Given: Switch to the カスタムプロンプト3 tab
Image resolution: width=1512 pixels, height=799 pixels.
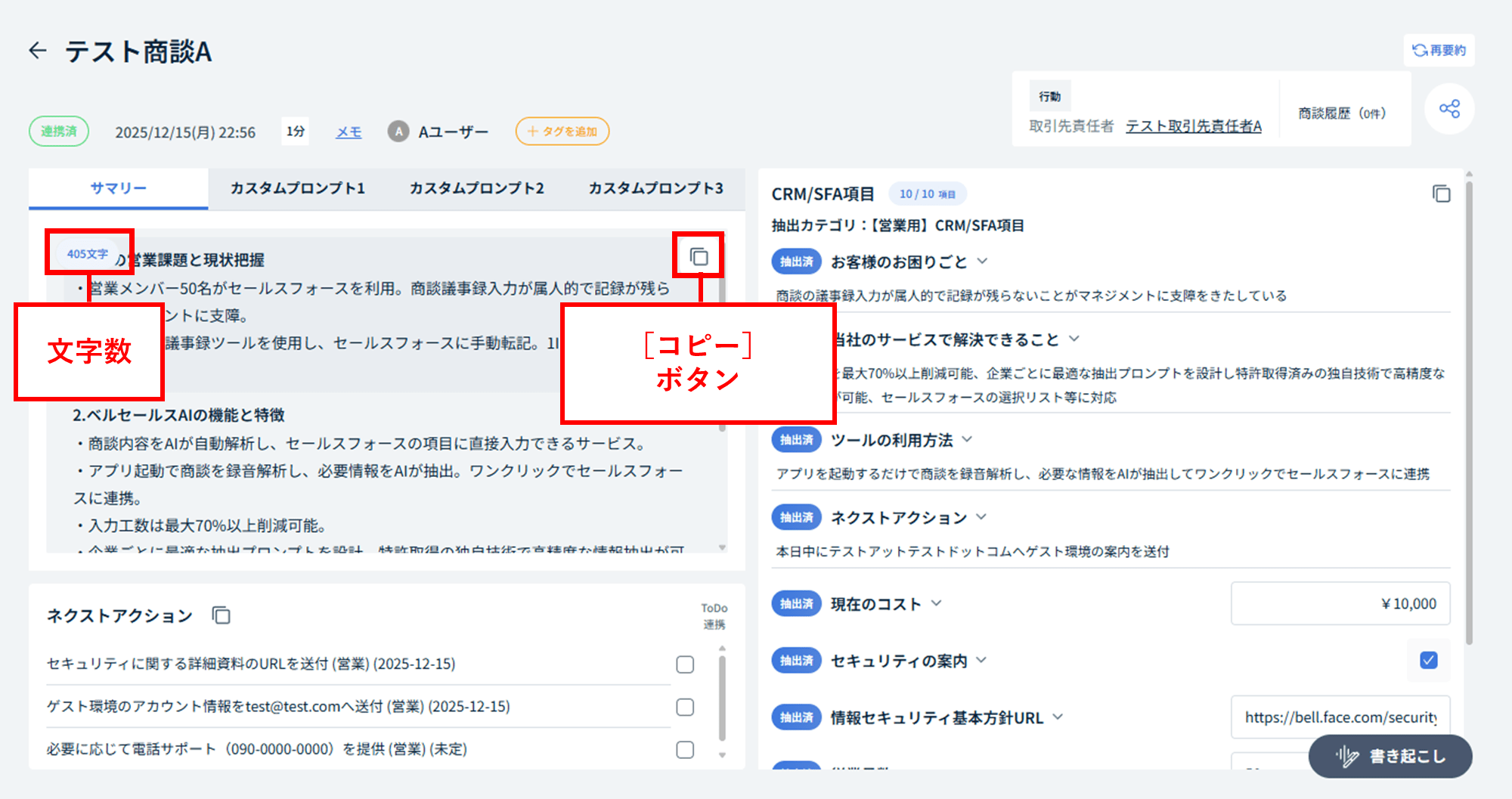Looking at the screenshot, I should point(655,188).
